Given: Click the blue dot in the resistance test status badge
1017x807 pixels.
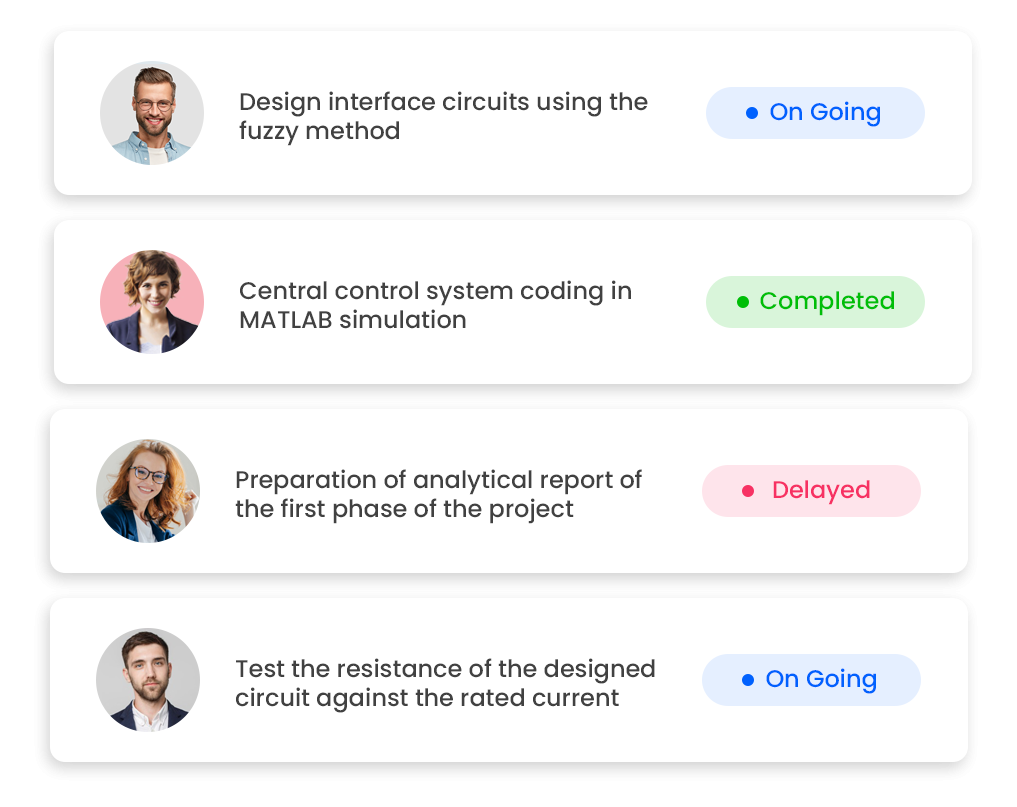Looking at the screenshot, I should 748,680.
